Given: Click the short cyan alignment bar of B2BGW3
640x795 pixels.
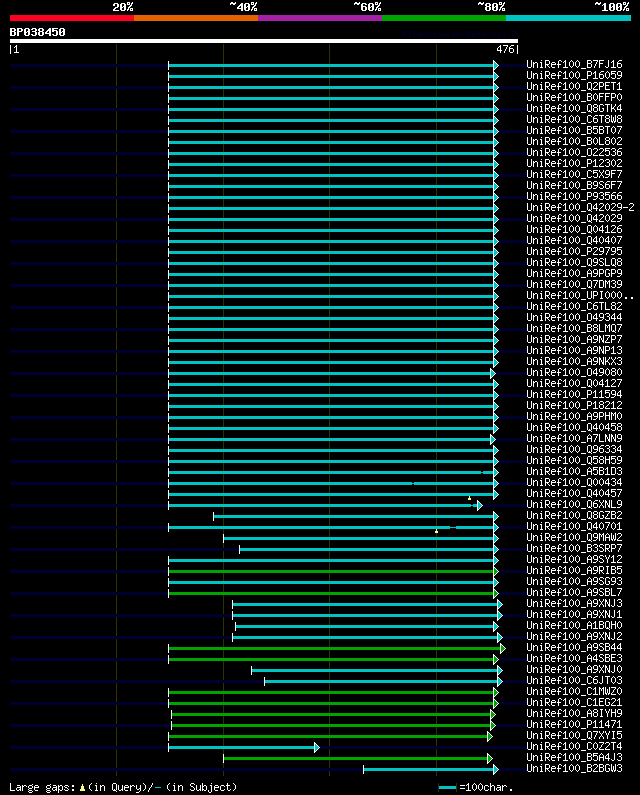Looking at the screenshot, I should (x=431, y=770).
